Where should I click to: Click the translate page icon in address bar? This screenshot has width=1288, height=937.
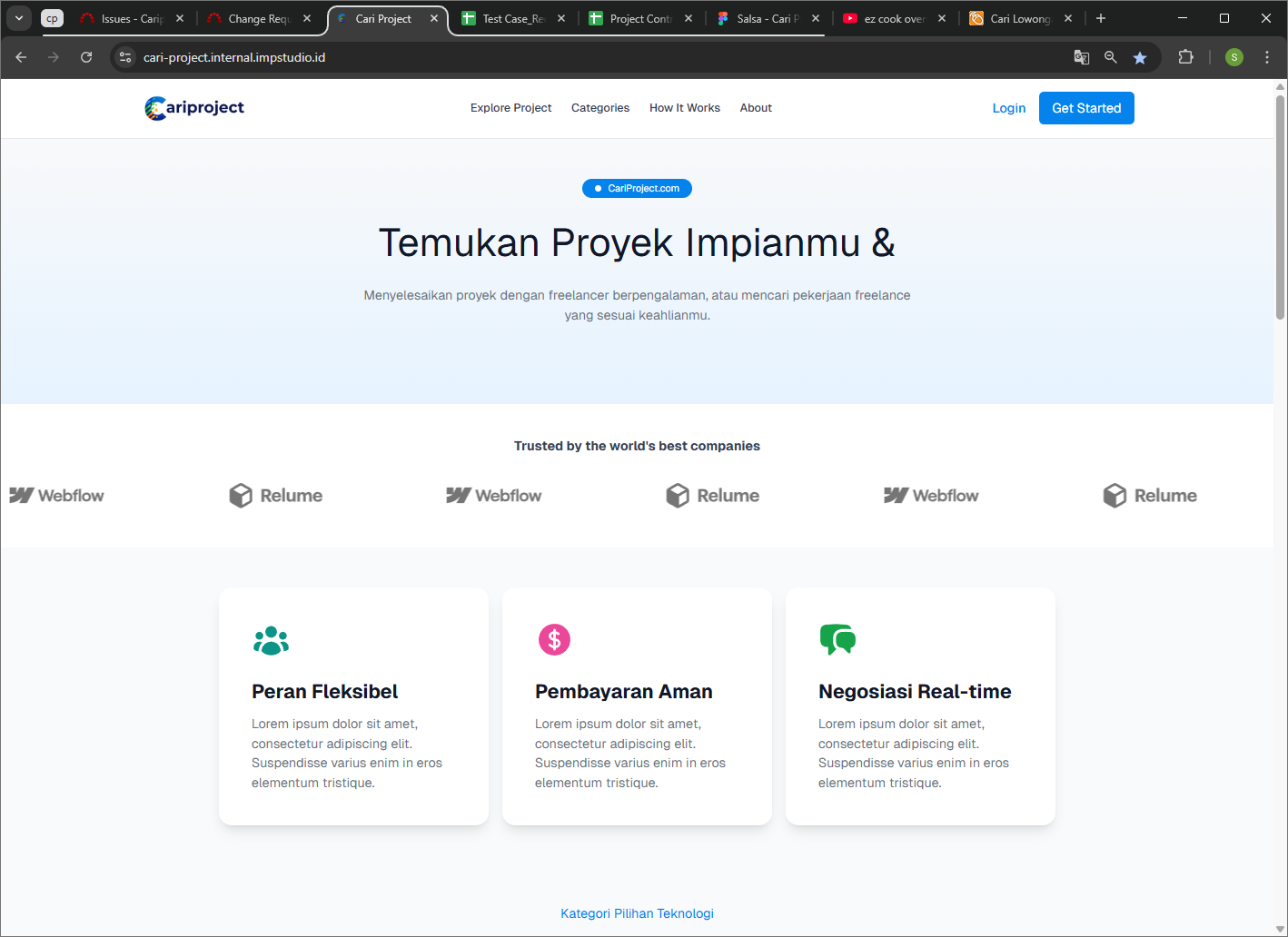click(x=1081, y=57)
